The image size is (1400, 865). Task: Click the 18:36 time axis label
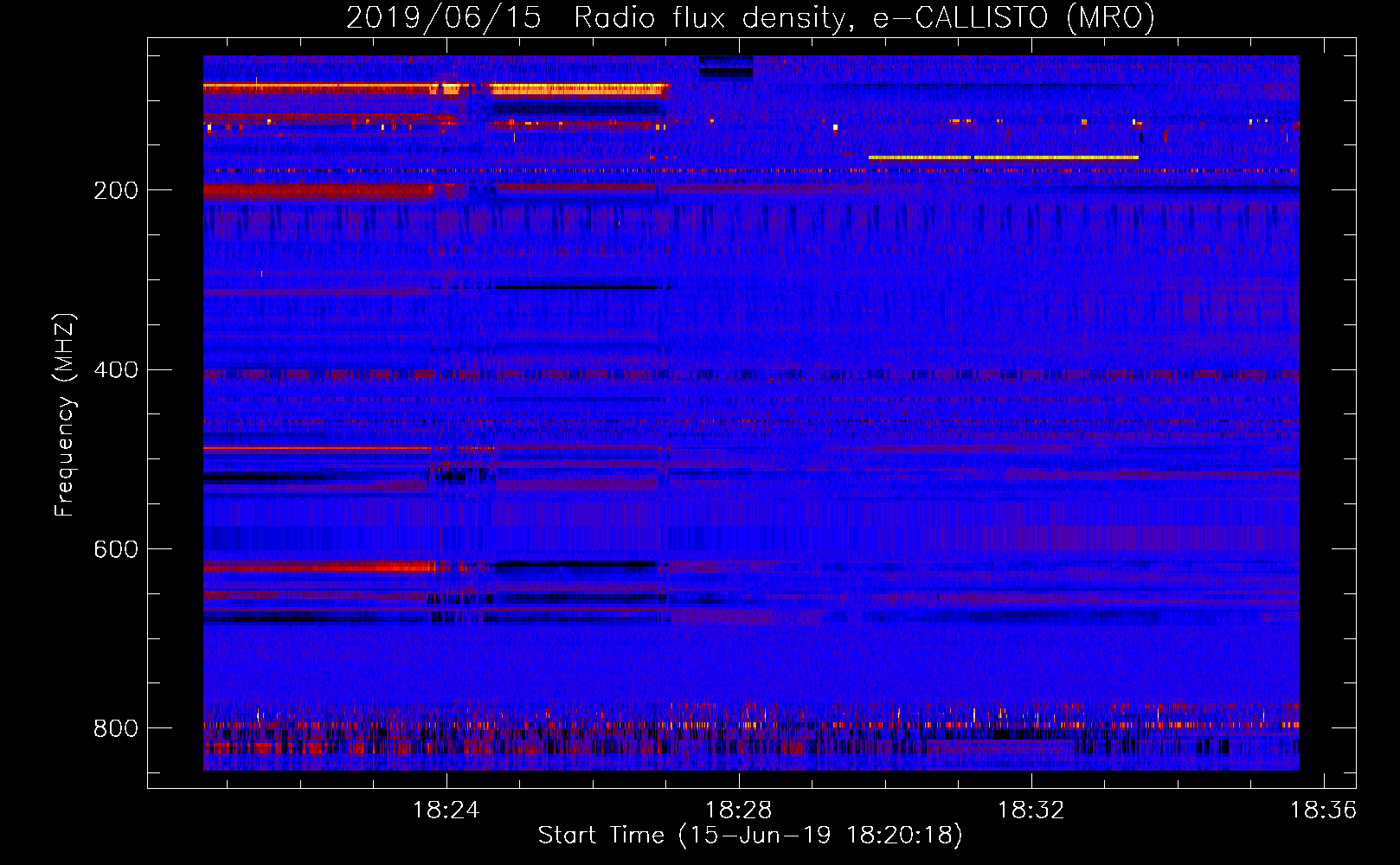click(1323, 811)
